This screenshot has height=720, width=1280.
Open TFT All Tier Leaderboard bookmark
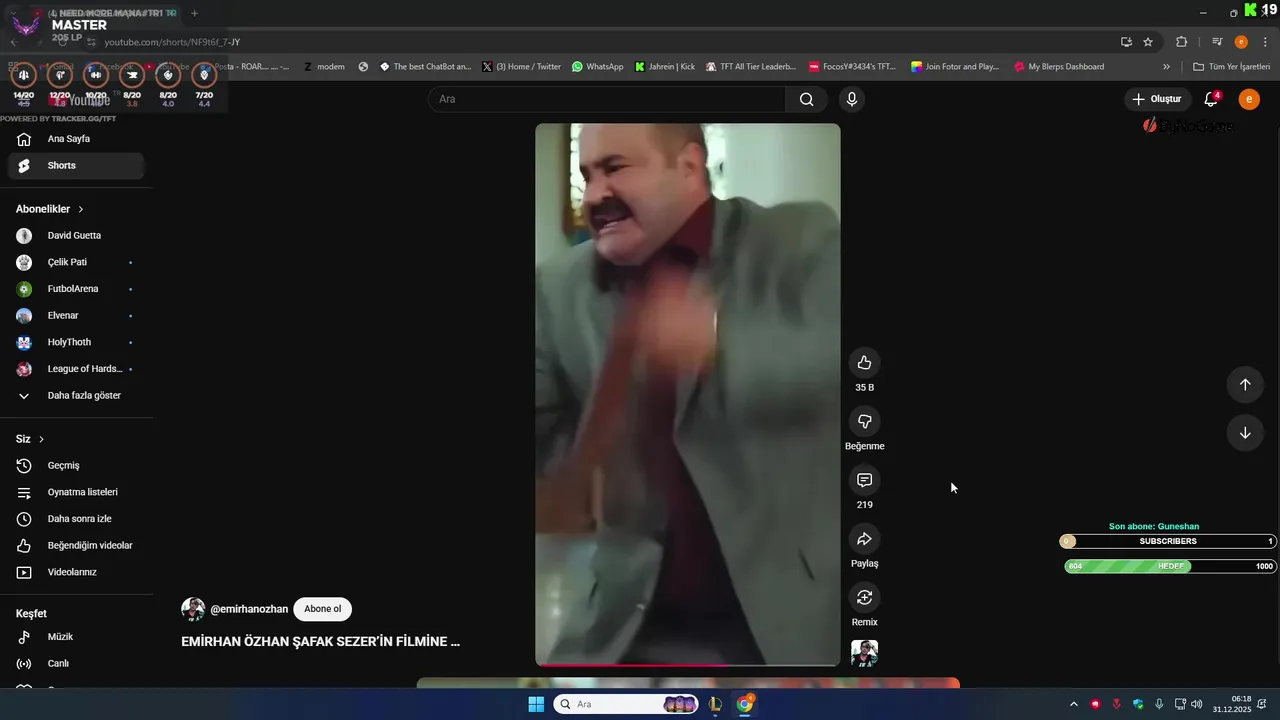click(x=751, y=67)
